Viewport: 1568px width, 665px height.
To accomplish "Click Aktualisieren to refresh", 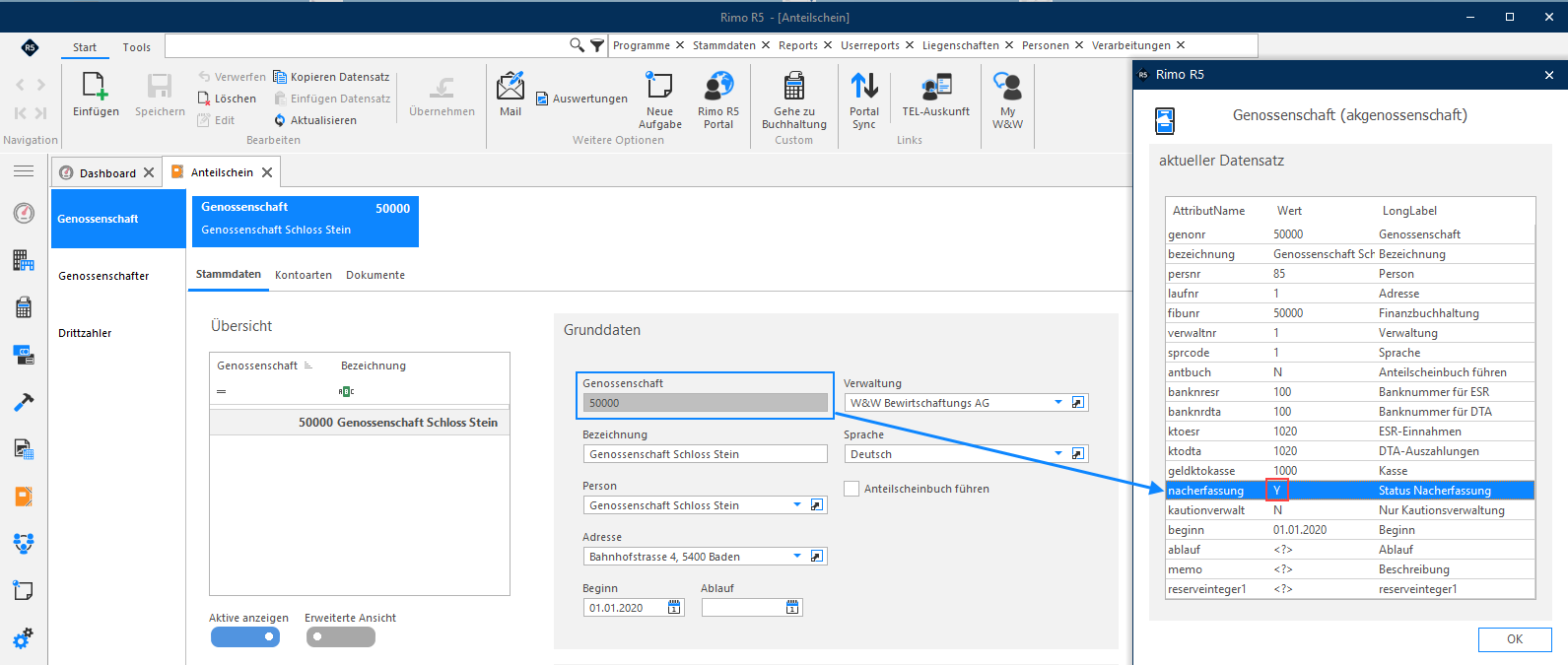I will 315,120.
